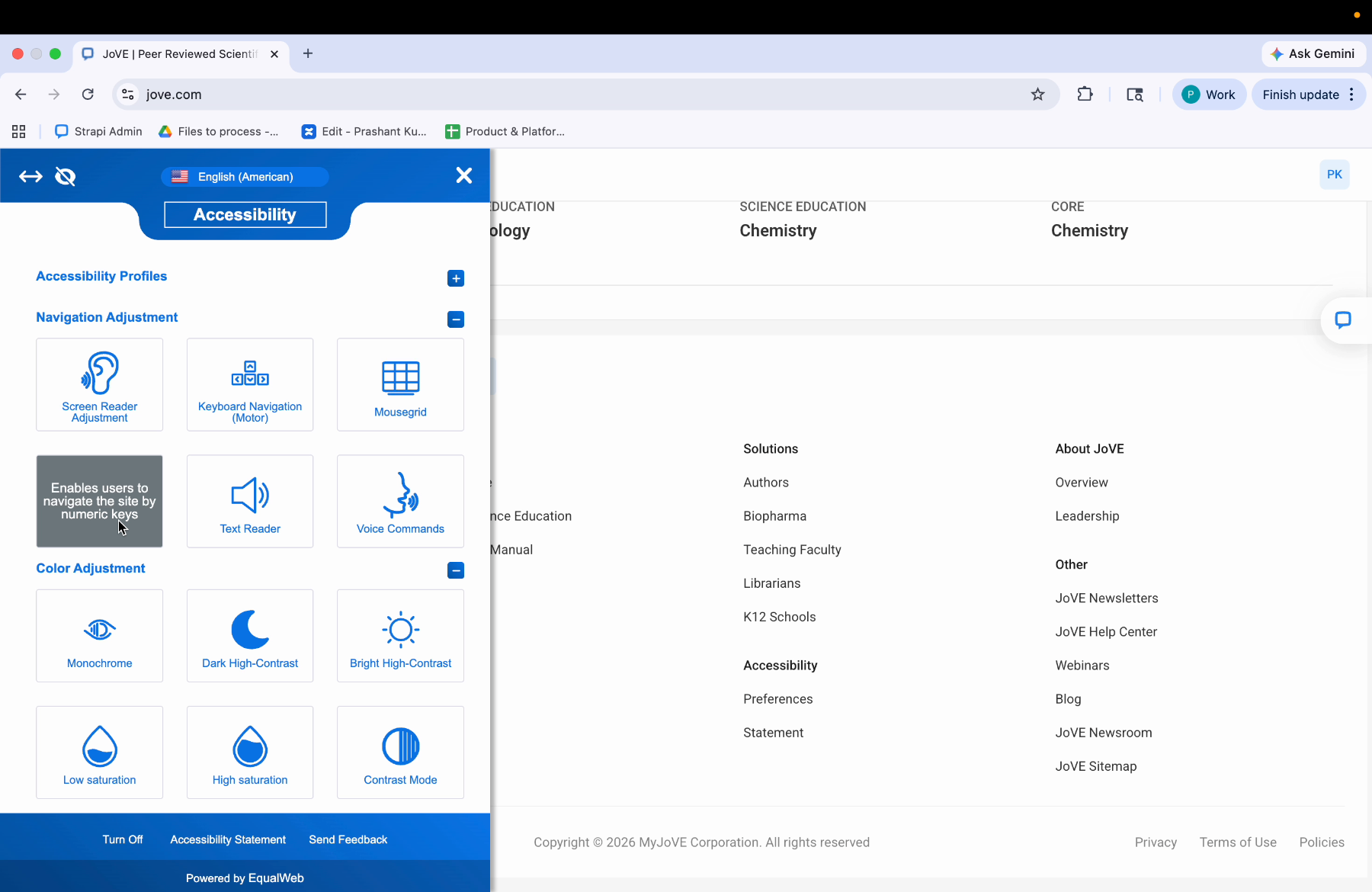Image resolution: width=1372 pixels, height=892 pixels.
Task: Close the accessibility panel with X
Action: click(463, 175)
